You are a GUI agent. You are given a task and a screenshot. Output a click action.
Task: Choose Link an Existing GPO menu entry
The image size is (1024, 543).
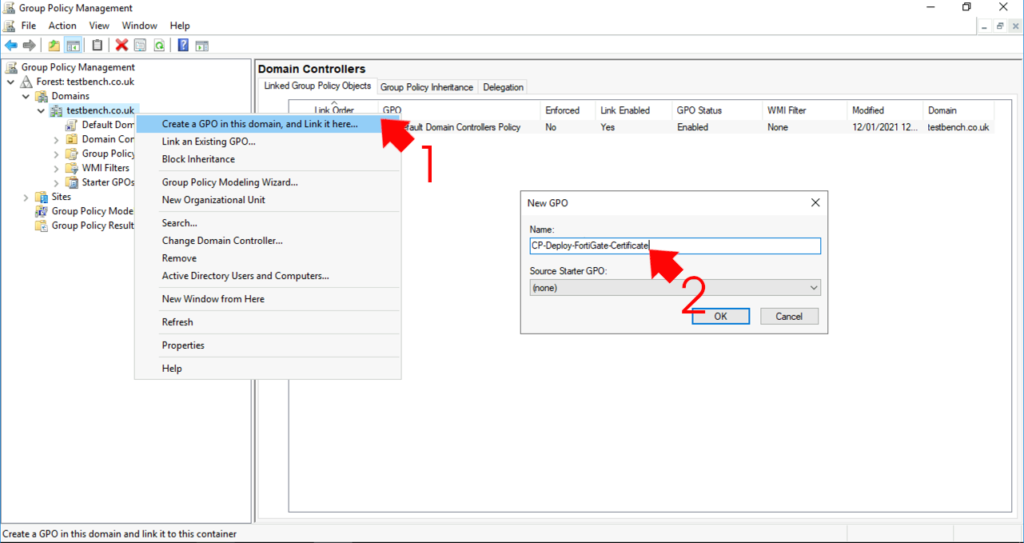pyautogui.click(x=208, y=142)
